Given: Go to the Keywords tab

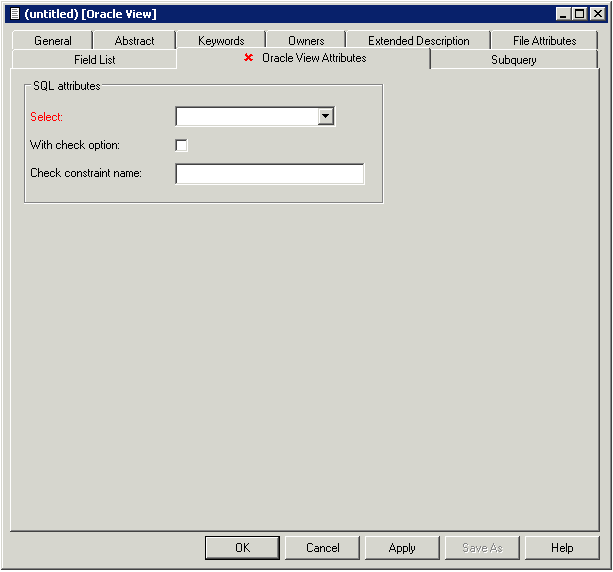Looking at the screenshot, I should click(221, 41).
